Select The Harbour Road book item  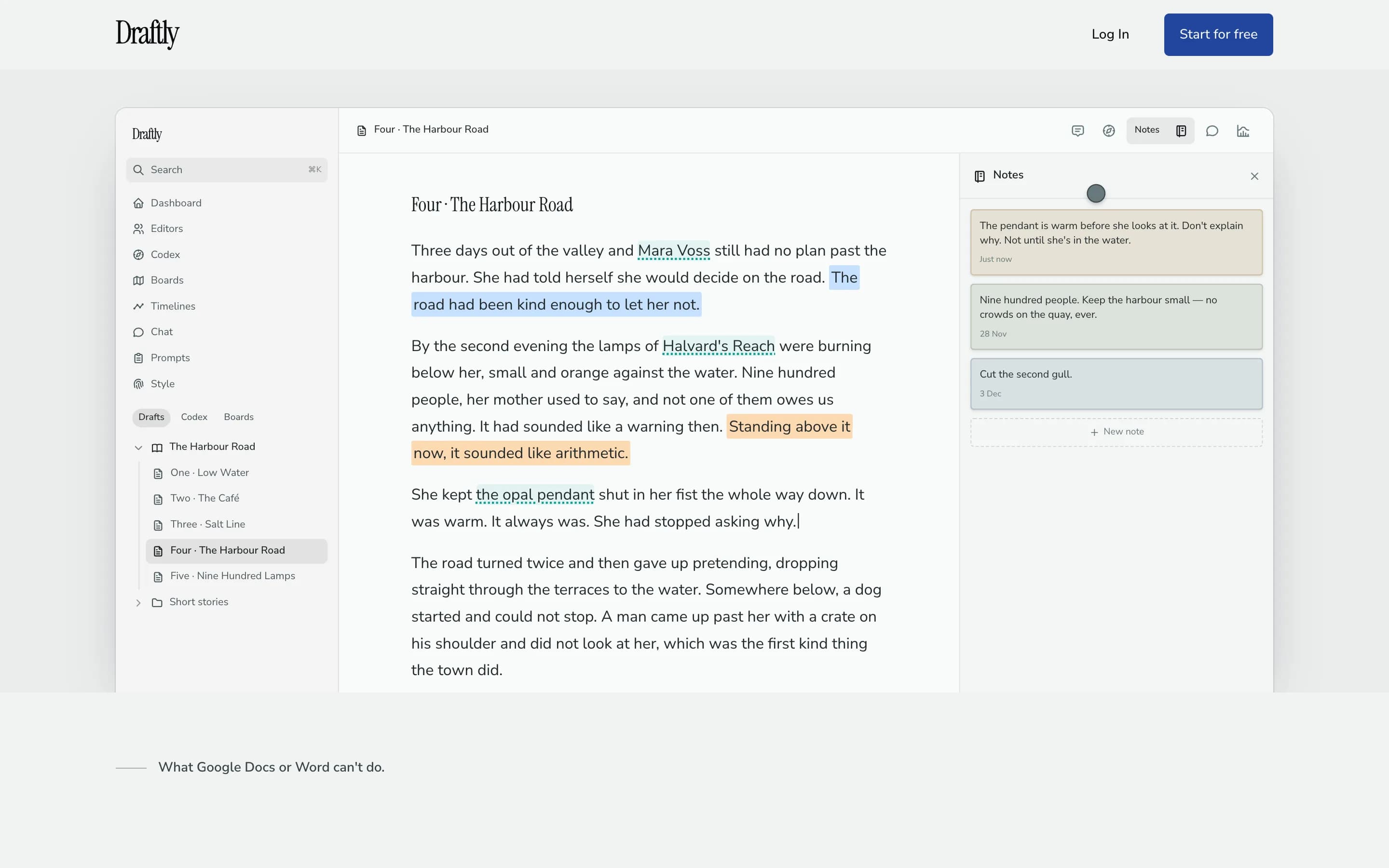212,447
